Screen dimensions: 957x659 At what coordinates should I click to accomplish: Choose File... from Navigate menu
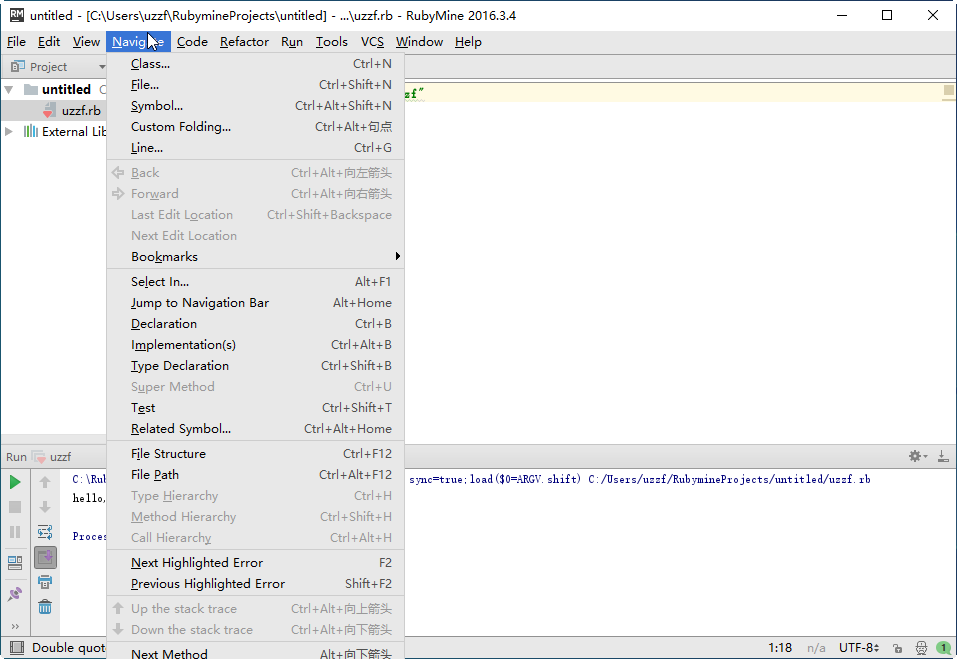(255, 85)
